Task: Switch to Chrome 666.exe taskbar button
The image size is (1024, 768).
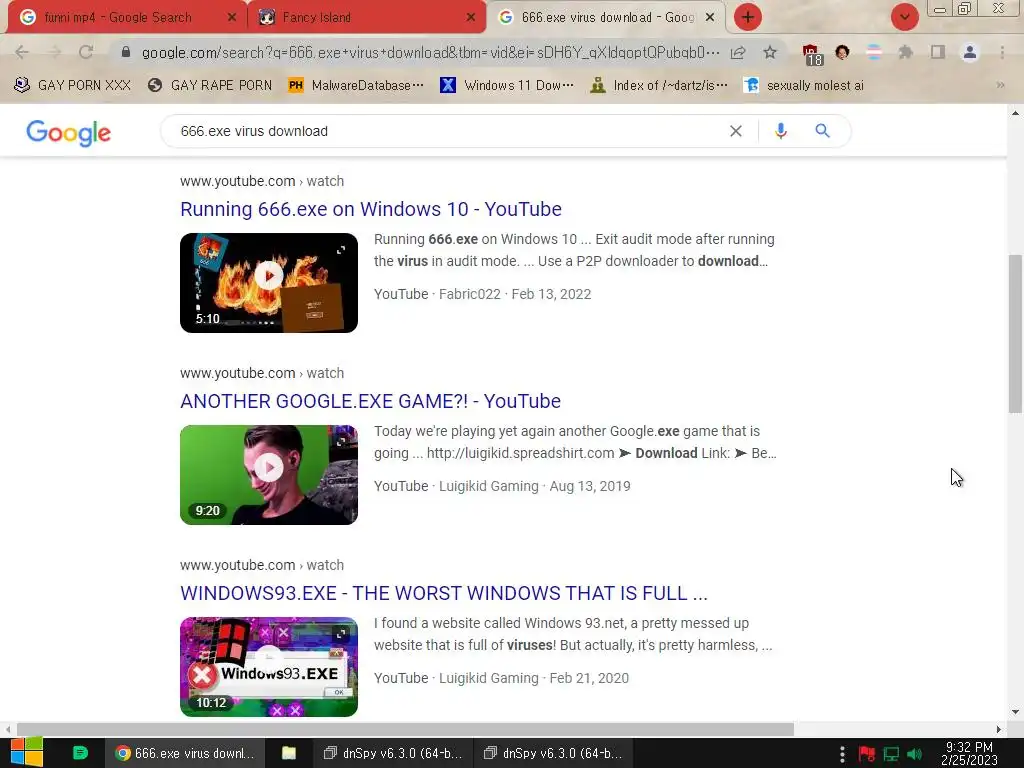Action: tap(185, 753)
